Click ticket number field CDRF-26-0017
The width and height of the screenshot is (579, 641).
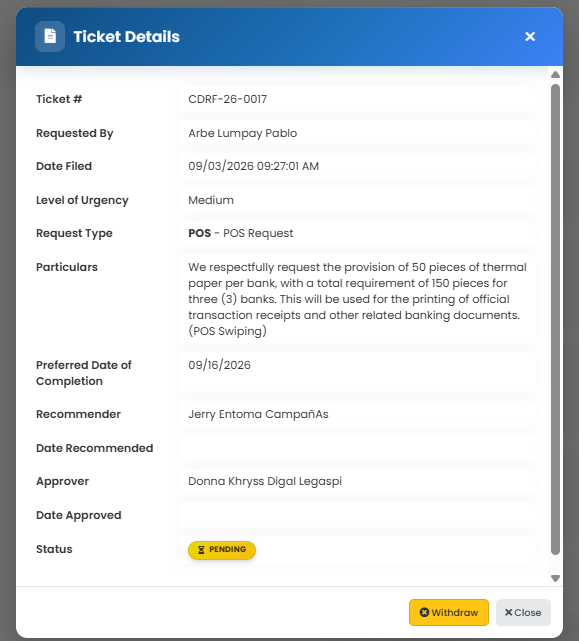point(357,99)
